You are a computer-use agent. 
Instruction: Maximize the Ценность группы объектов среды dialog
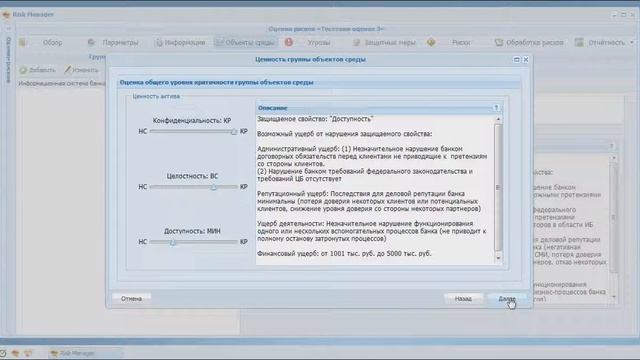516,60
